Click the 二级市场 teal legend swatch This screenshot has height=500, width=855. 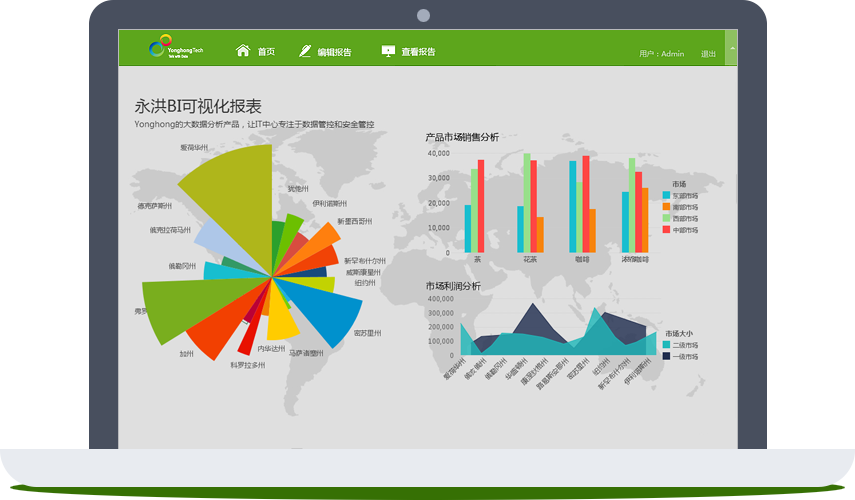(666, 345)
